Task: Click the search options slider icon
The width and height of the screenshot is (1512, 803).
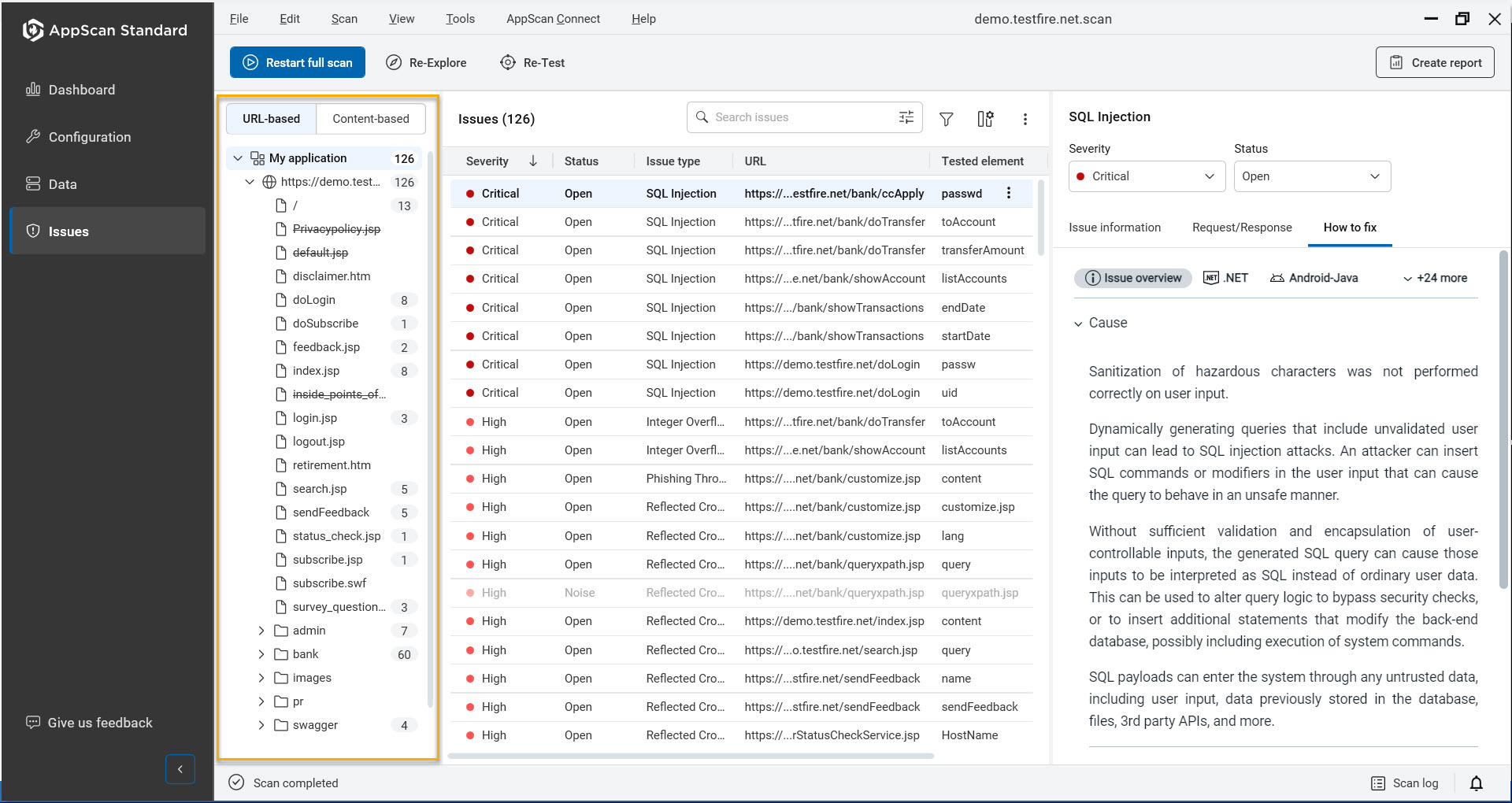Action: (906, 117)
